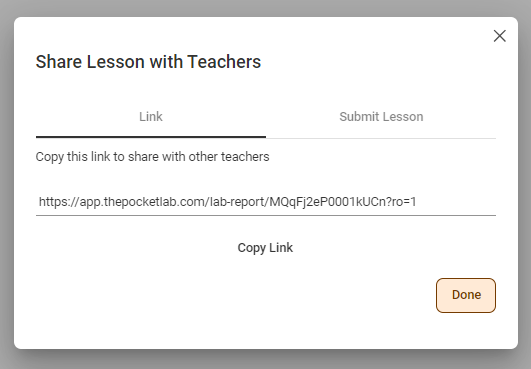Close the Share Lesson dialog with X
Screen dimensions: 531x369
500,36
